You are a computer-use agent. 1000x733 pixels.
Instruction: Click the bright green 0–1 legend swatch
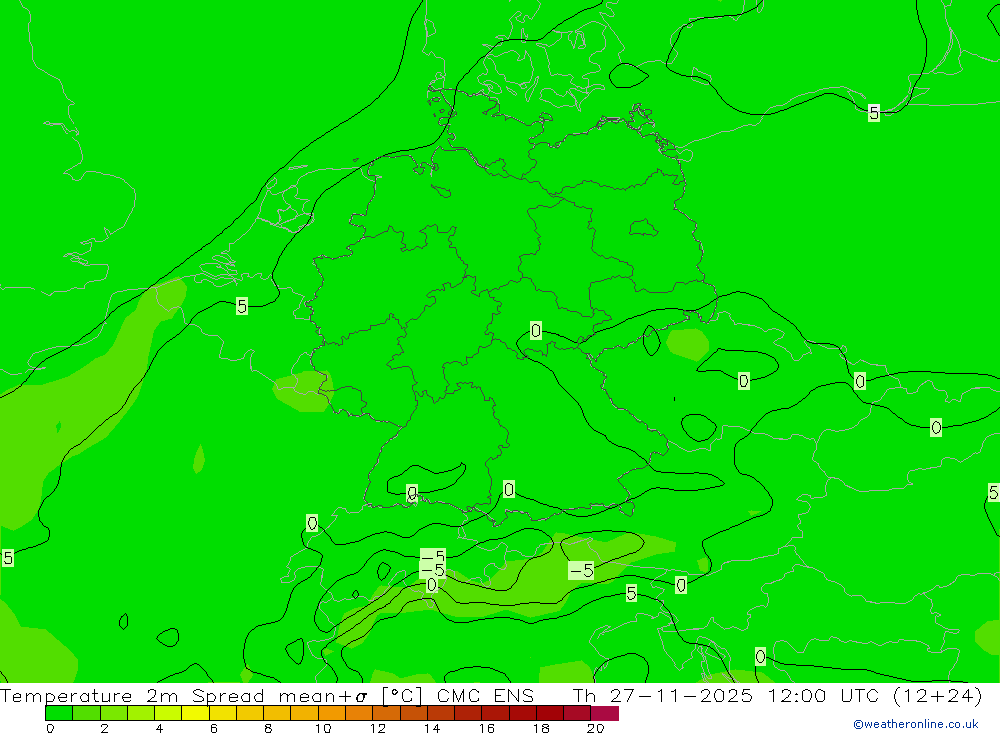(59, 713)
